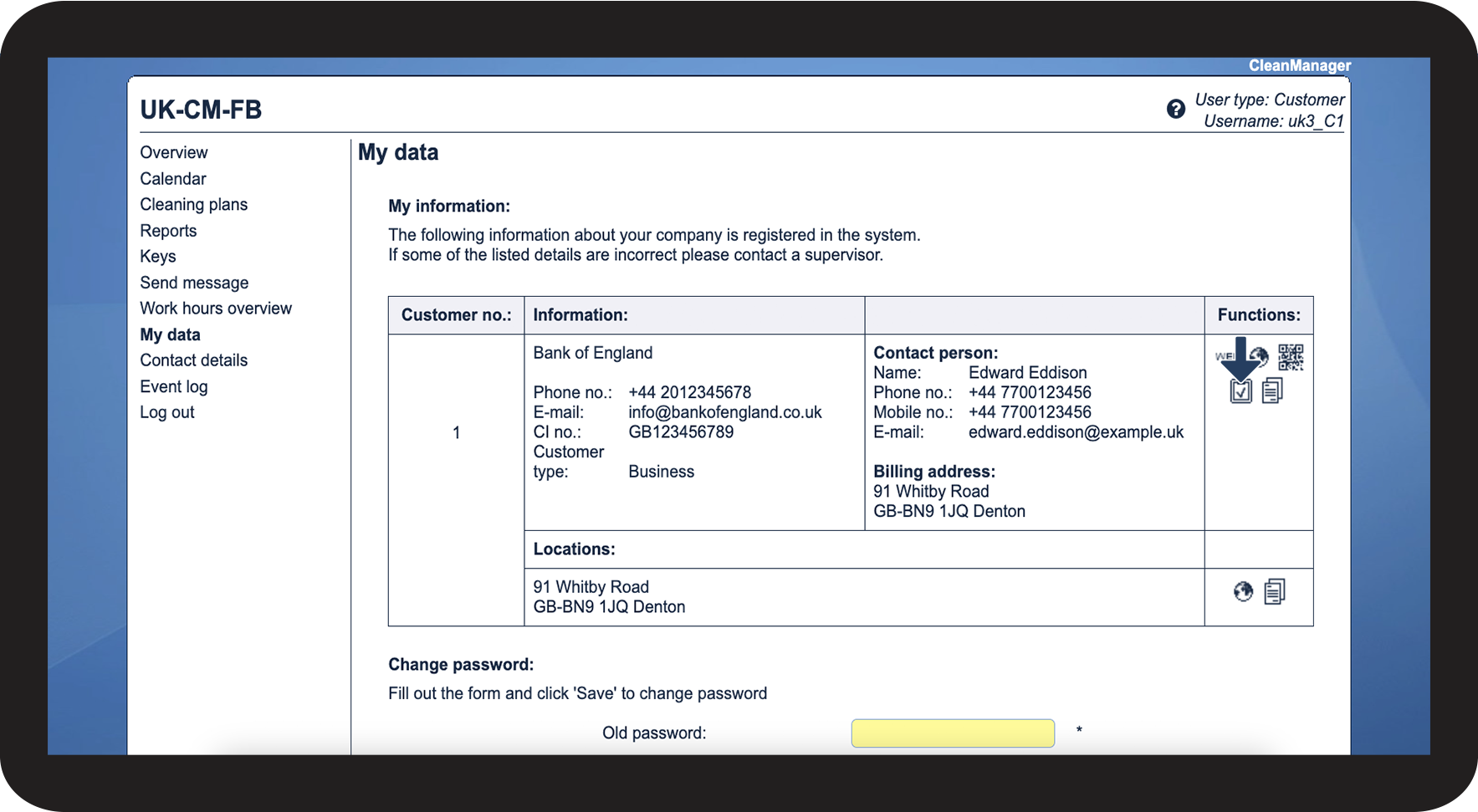Click the checklist icon under the arrow
Image resolution: width=1478 pixels, height=812 pixels.
coord(1240,391)
